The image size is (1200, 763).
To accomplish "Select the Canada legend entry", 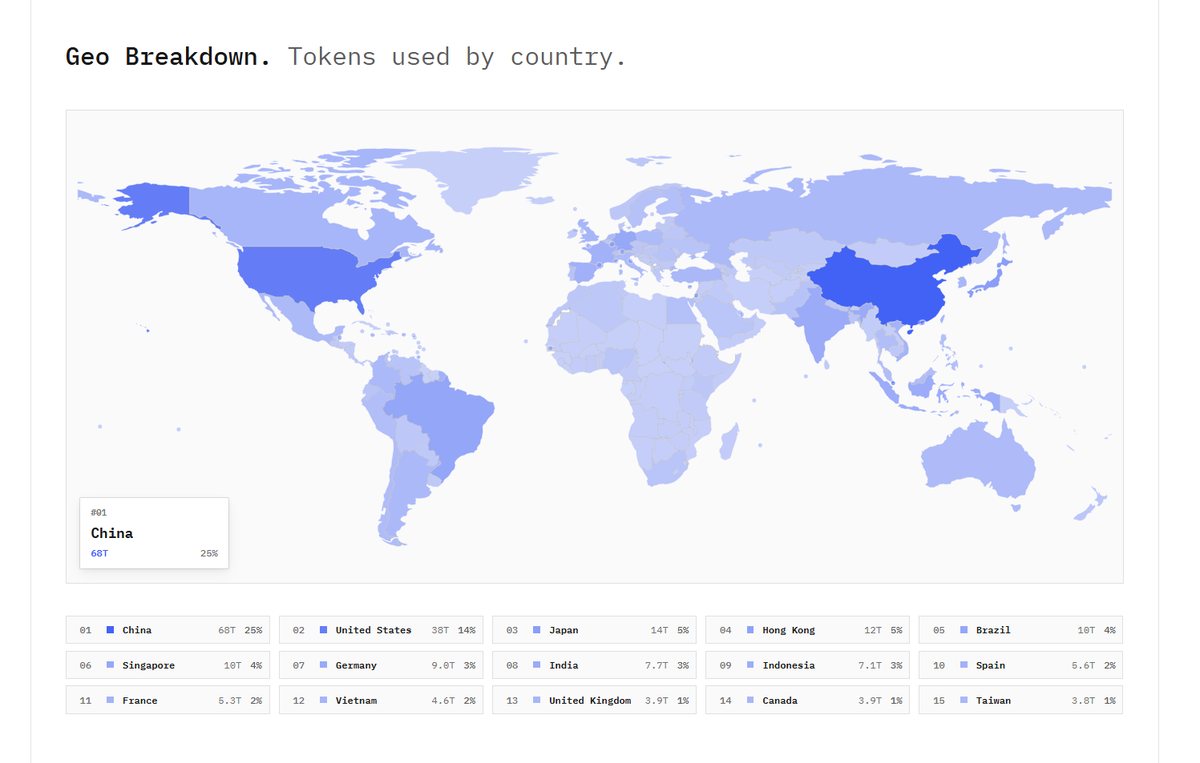I will (808, 700).
